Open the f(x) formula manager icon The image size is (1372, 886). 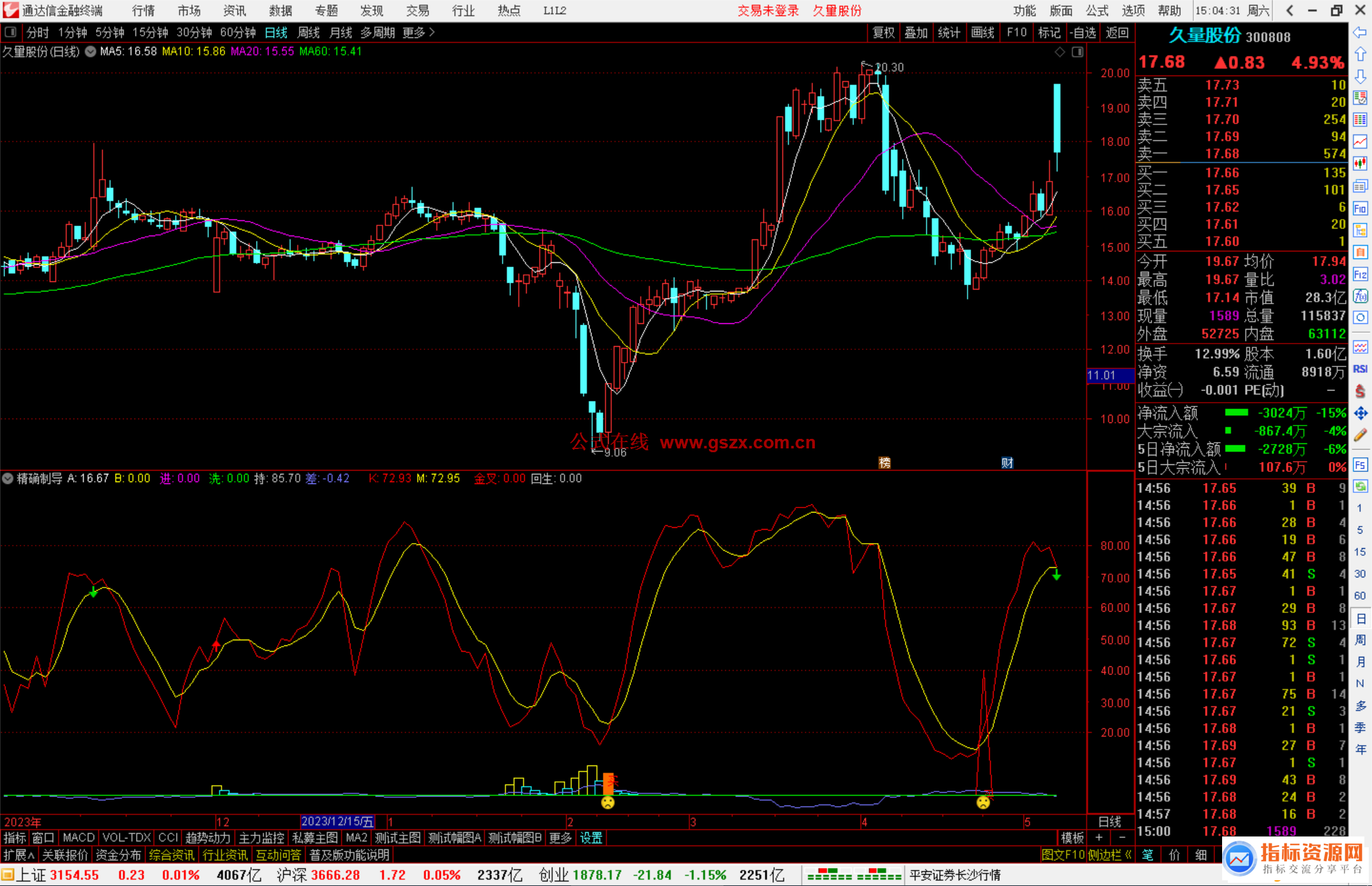tap(1360, 296)
